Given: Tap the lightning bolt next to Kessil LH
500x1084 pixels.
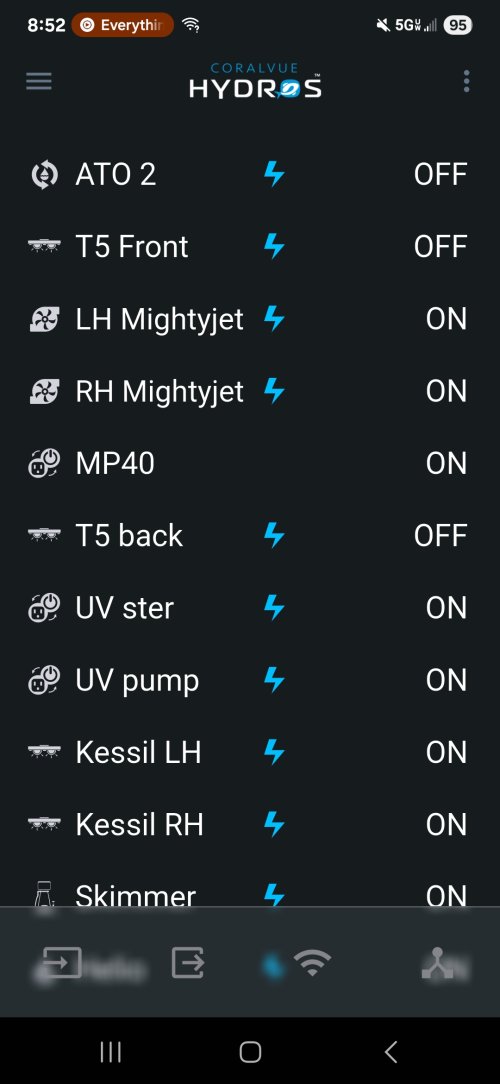Looking at the screenshot, I should point(275,752).
